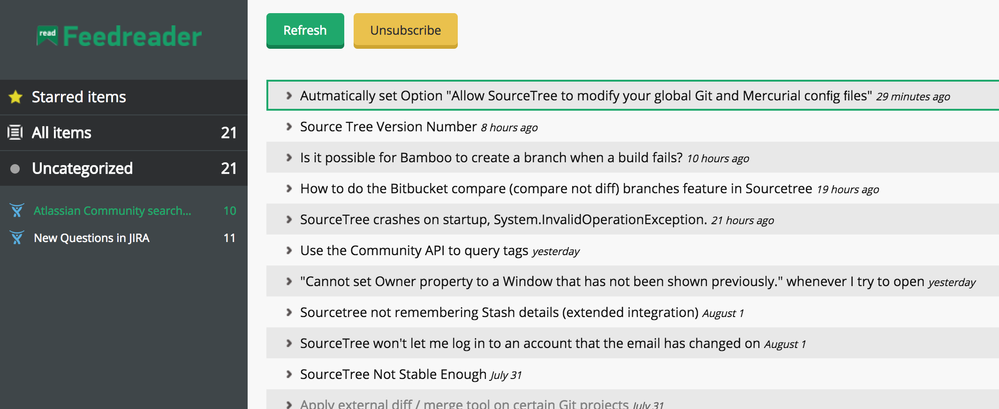Click the gray dot icon beside Uncategorized
999x409 pixels.
pyautogui.click(x=15, y=169)
